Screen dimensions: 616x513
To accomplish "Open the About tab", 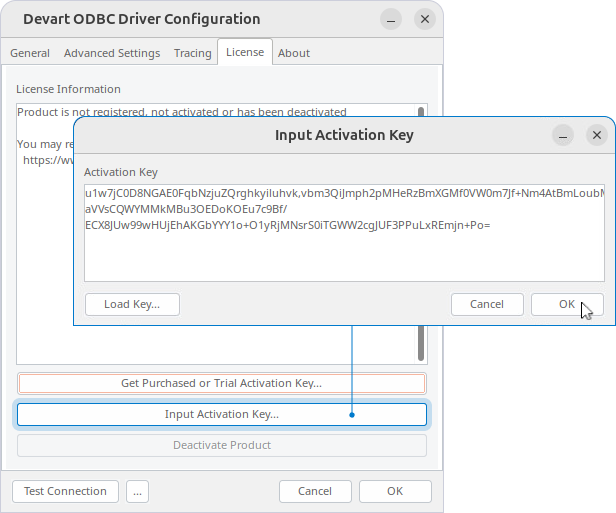I will click(x=294, y=53).
